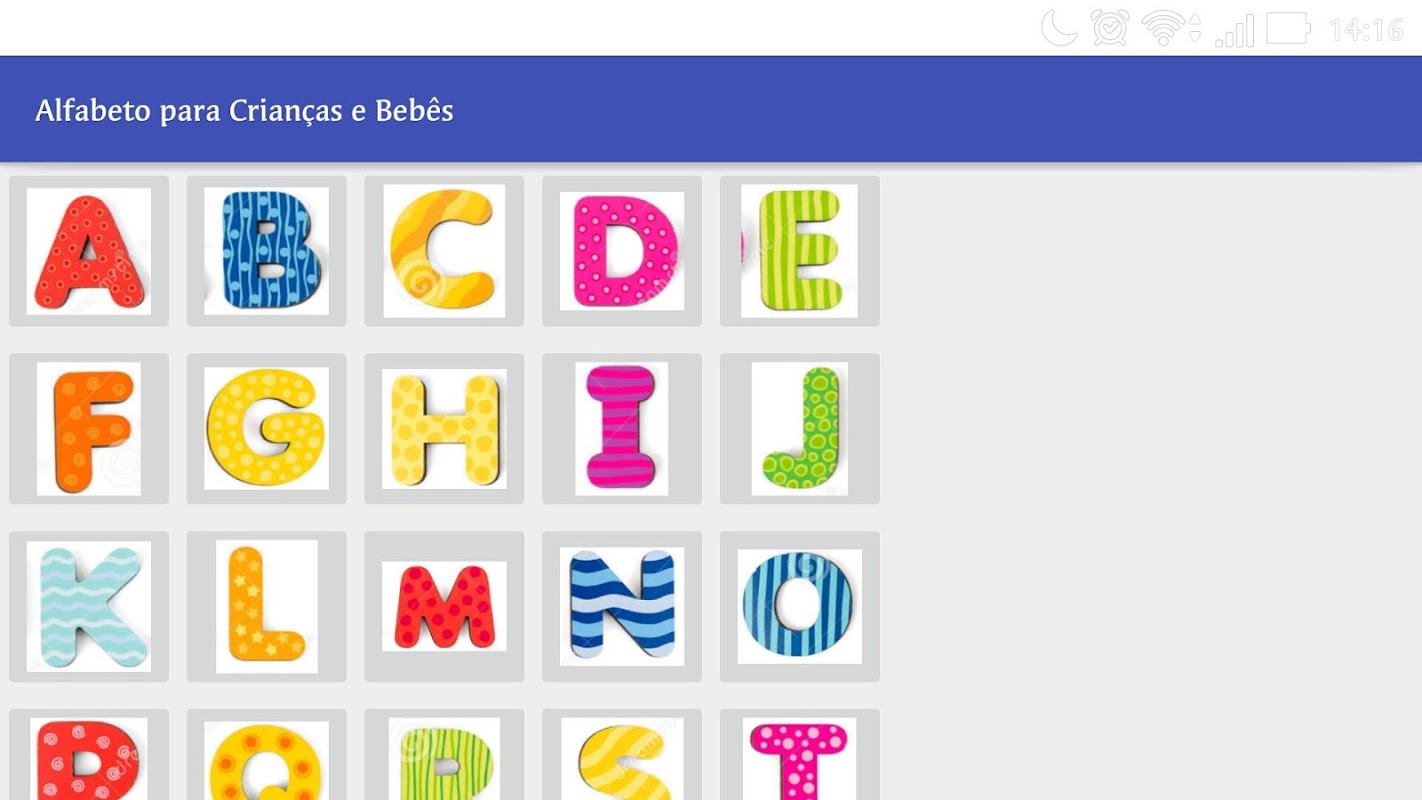This screenshot has width=1422, height=800.
Task: Choose the red swirl letter P
Action: pos(89,755)
